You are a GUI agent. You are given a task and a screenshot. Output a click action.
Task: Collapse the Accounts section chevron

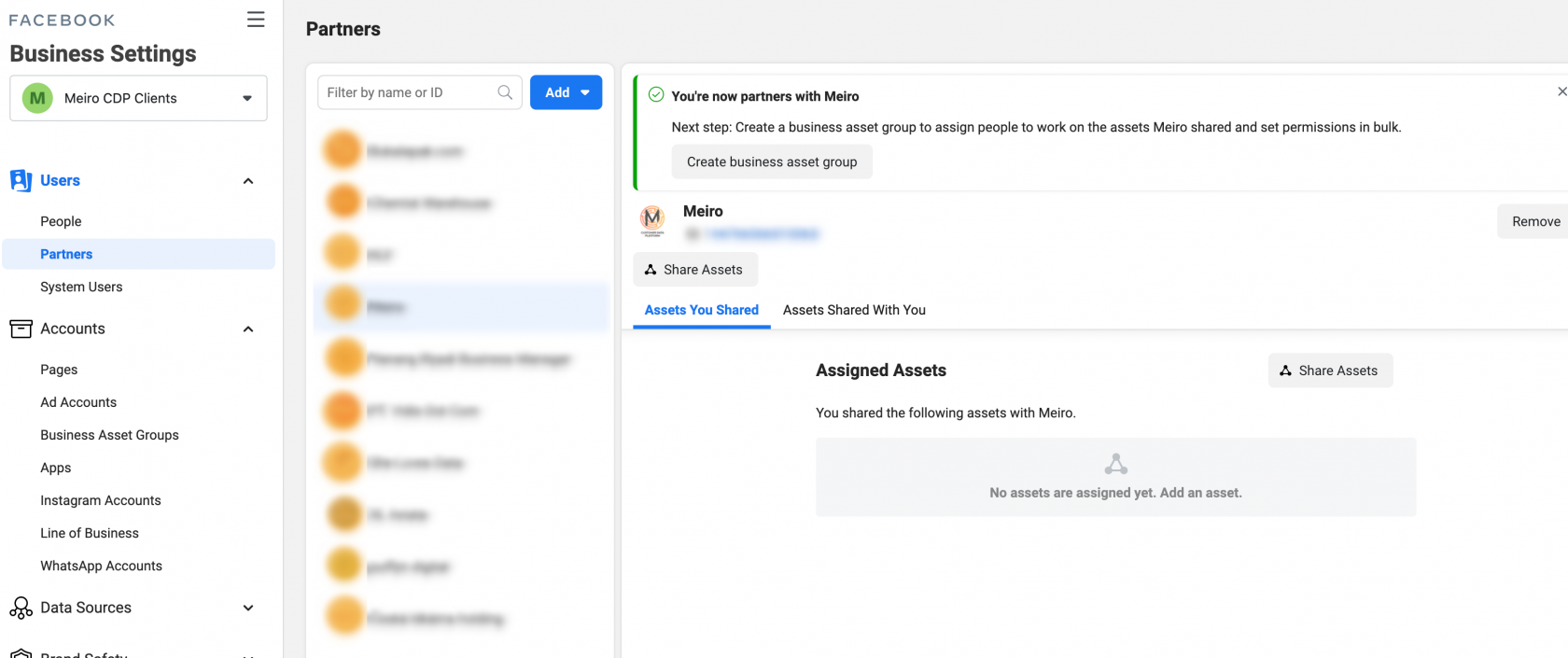[x=248, y=329]
